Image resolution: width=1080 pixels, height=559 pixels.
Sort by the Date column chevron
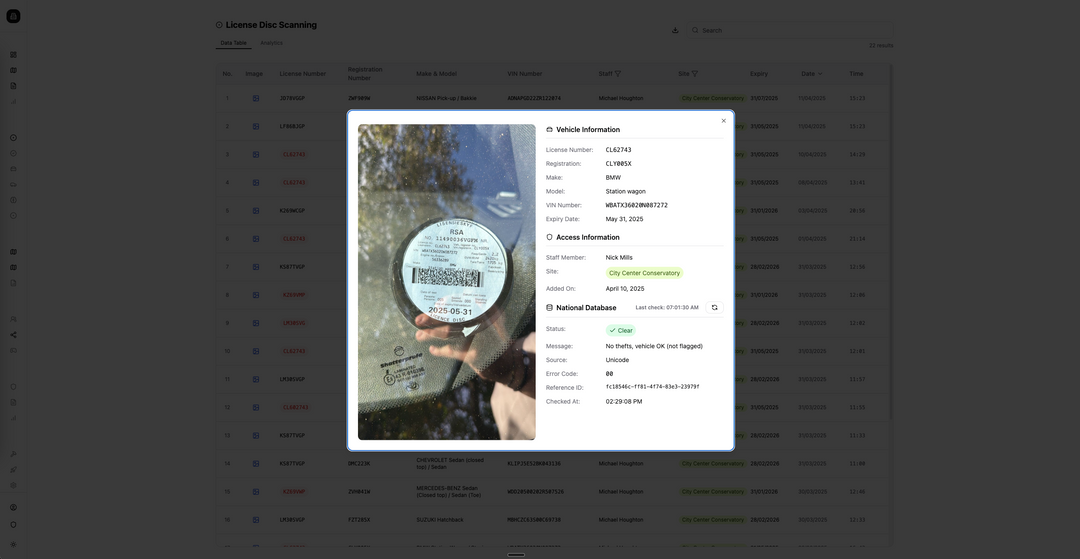pyautogui.click(x=820, y=73)
